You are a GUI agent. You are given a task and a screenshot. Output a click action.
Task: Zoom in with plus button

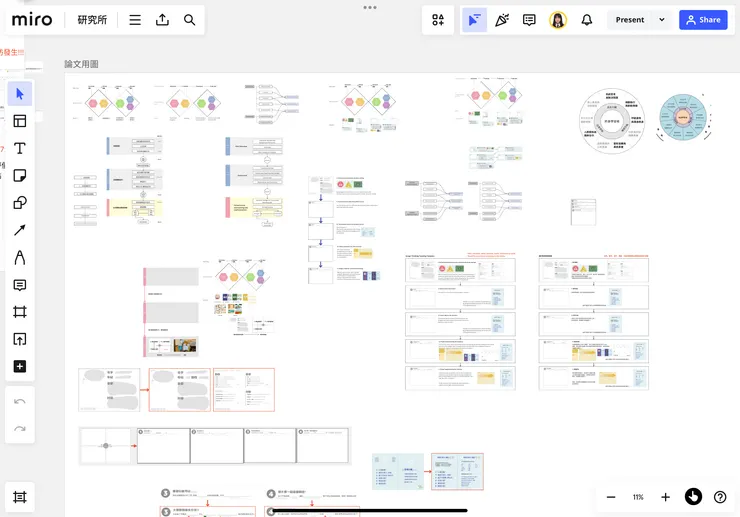[x=665, y=497]
